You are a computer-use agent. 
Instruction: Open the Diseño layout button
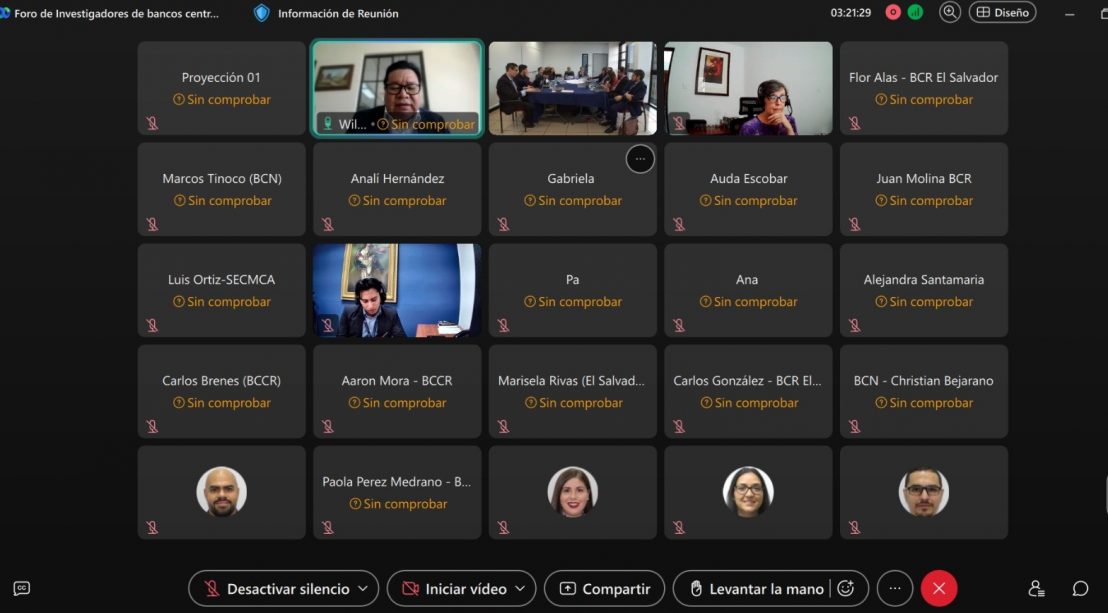click(1002, 12)
